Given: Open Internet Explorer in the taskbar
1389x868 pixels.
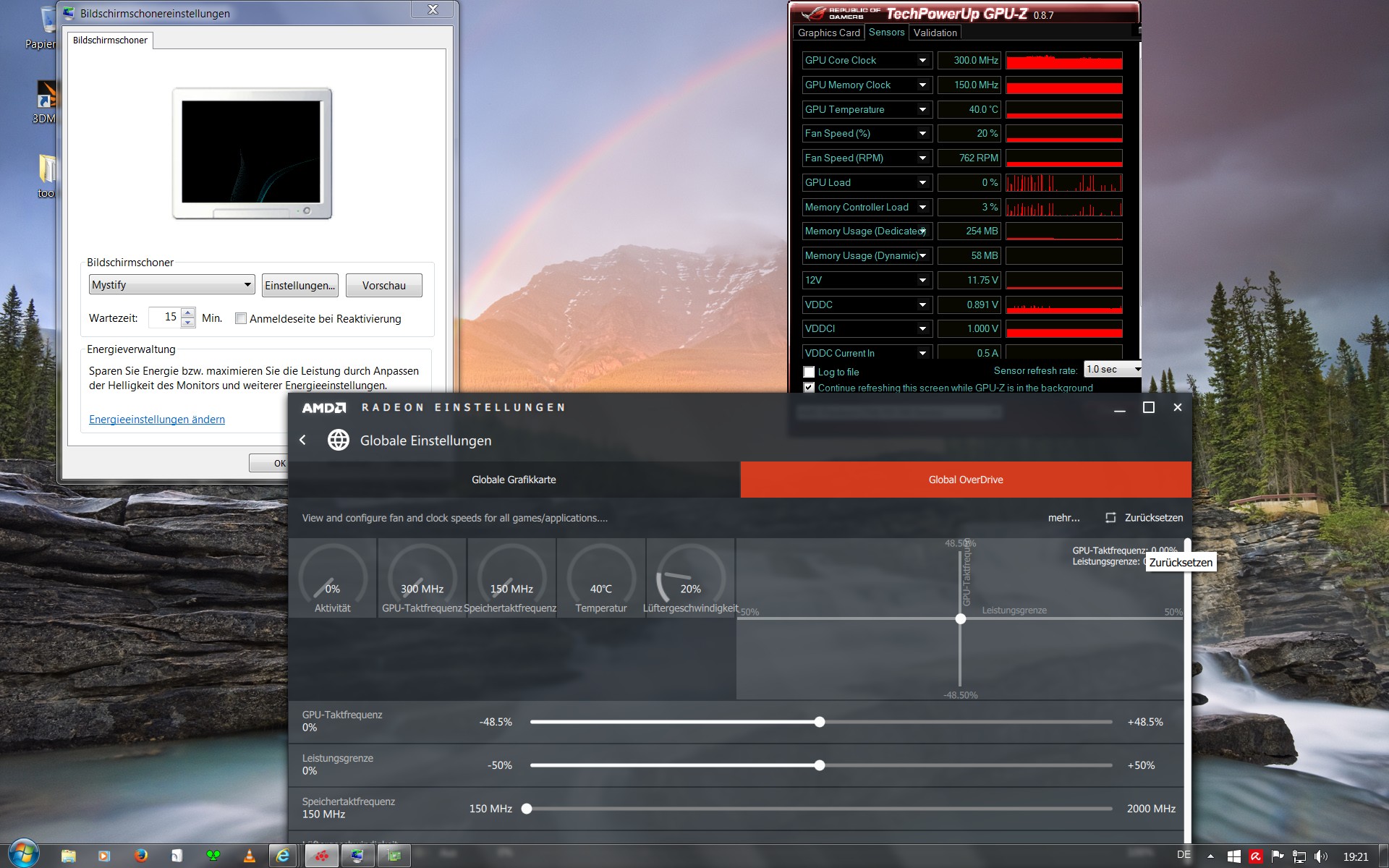Looking at the screenshot, I should point(284,856).
